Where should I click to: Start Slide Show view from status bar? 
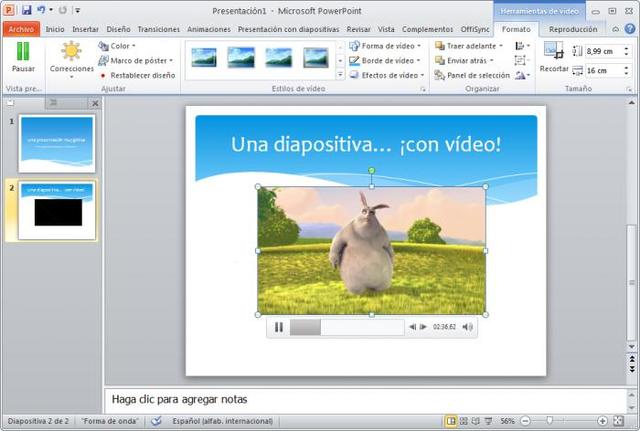(x=488, y=421)
